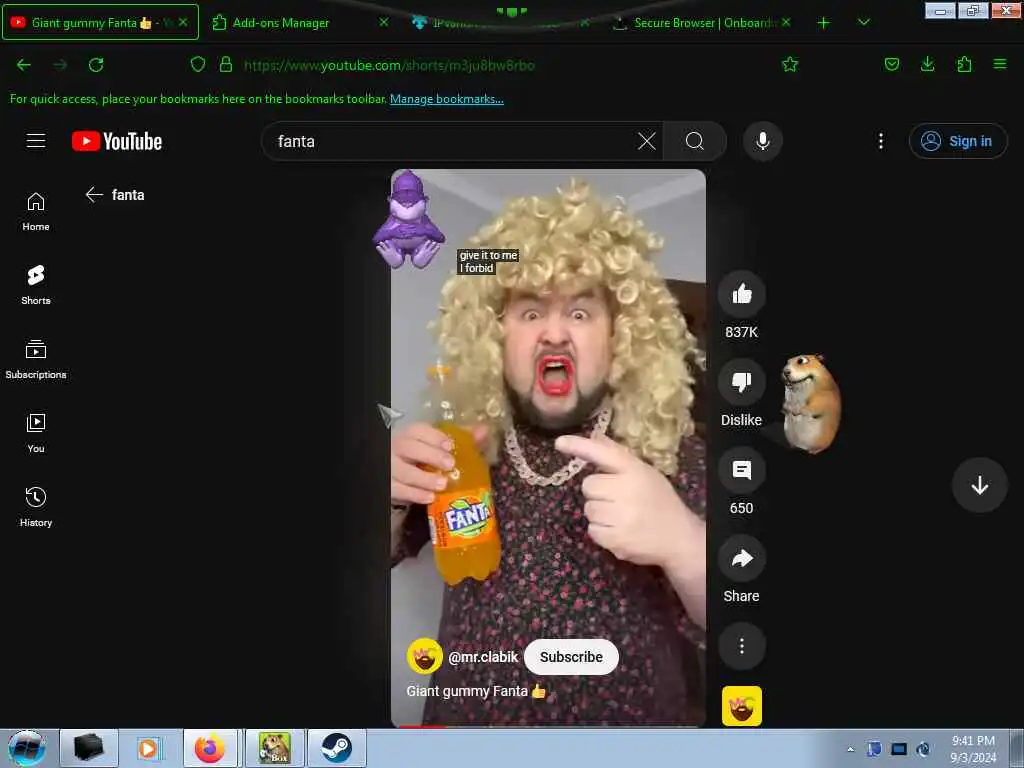
Task: Click the magnifier search button
Action: click(x=695, y=141)
